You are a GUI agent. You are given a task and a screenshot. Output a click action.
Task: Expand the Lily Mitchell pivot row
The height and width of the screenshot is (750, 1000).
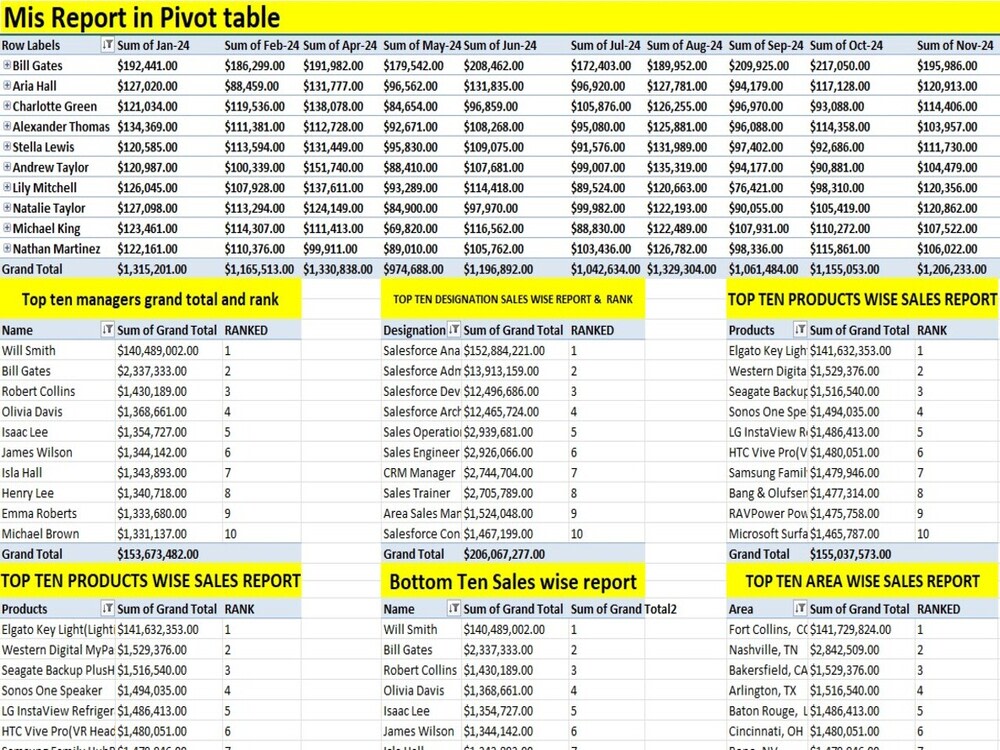coord(7,188)
